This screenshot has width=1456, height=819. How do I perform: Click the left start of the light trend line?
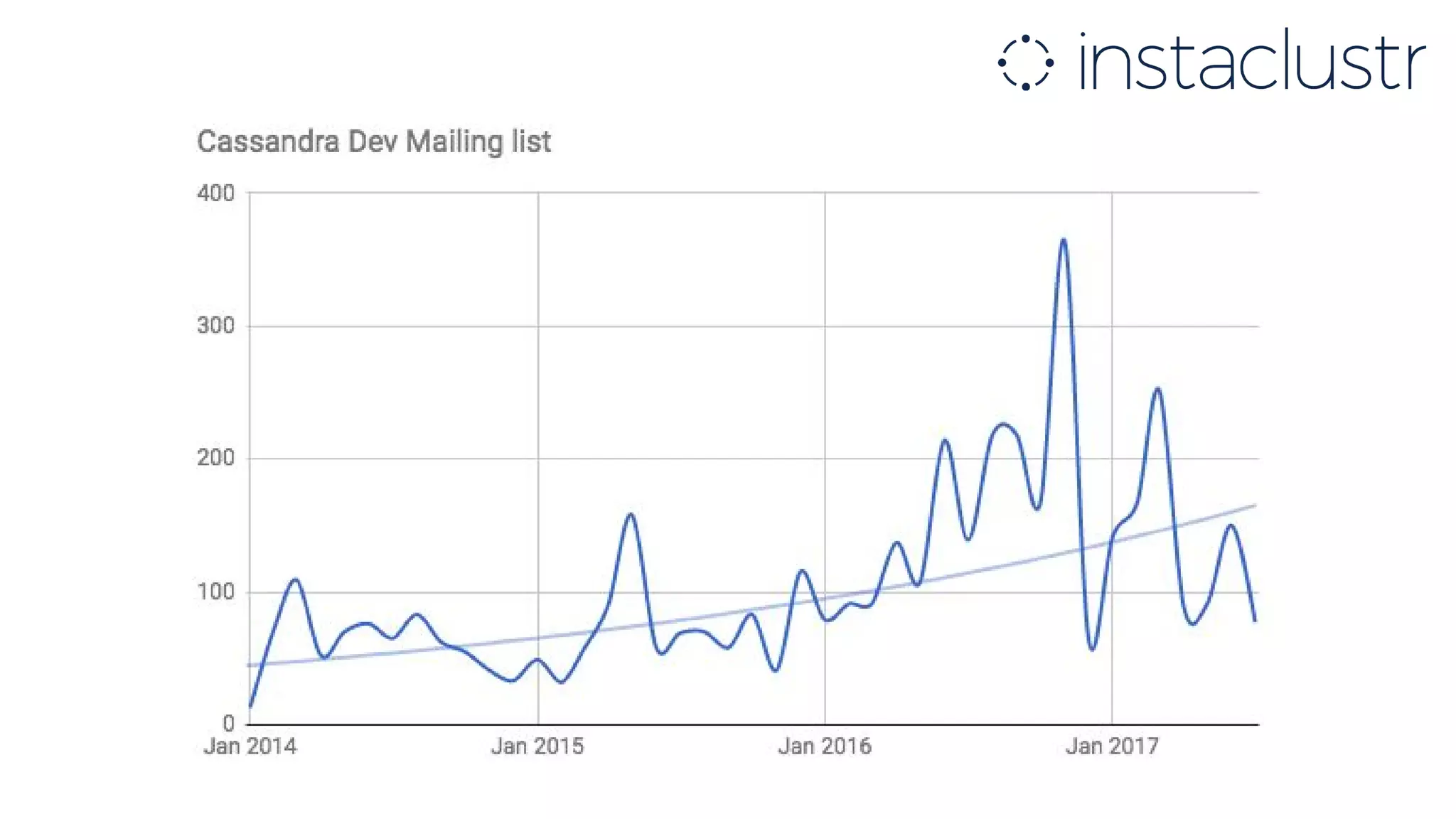coord(249,665)
